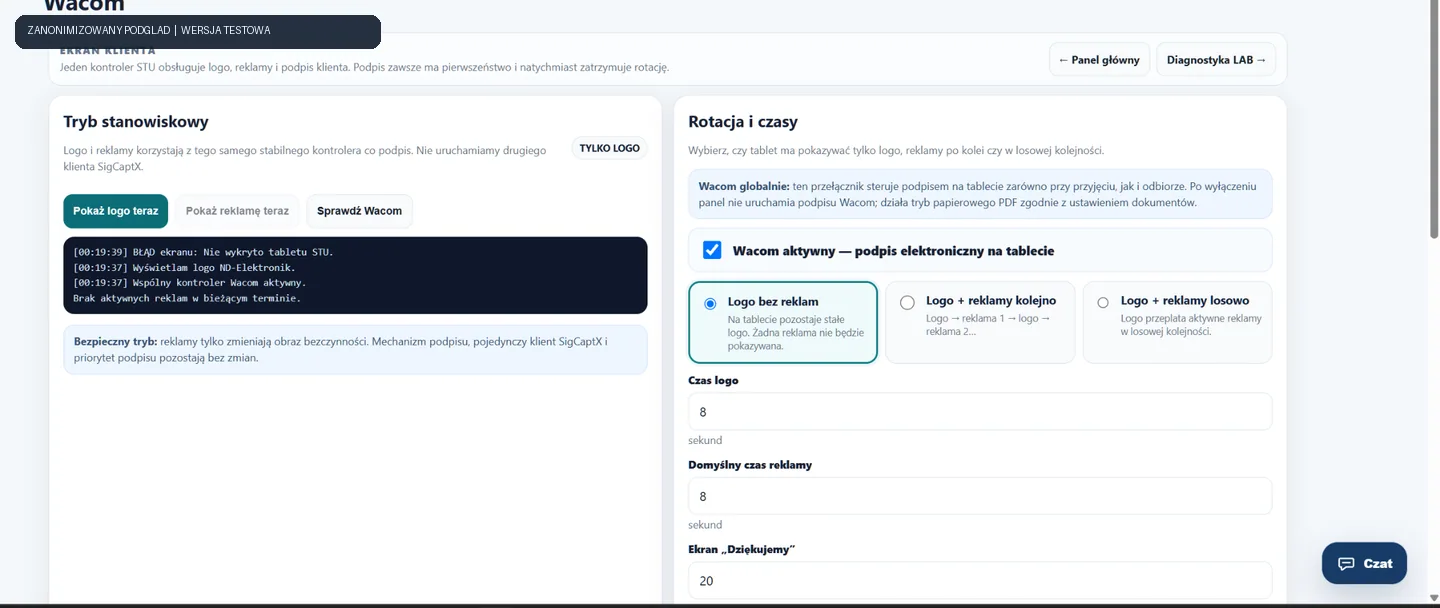Click the TYLKO LOGO status badge
Viewport: 1440px width, 608px height.
[610, 148]
